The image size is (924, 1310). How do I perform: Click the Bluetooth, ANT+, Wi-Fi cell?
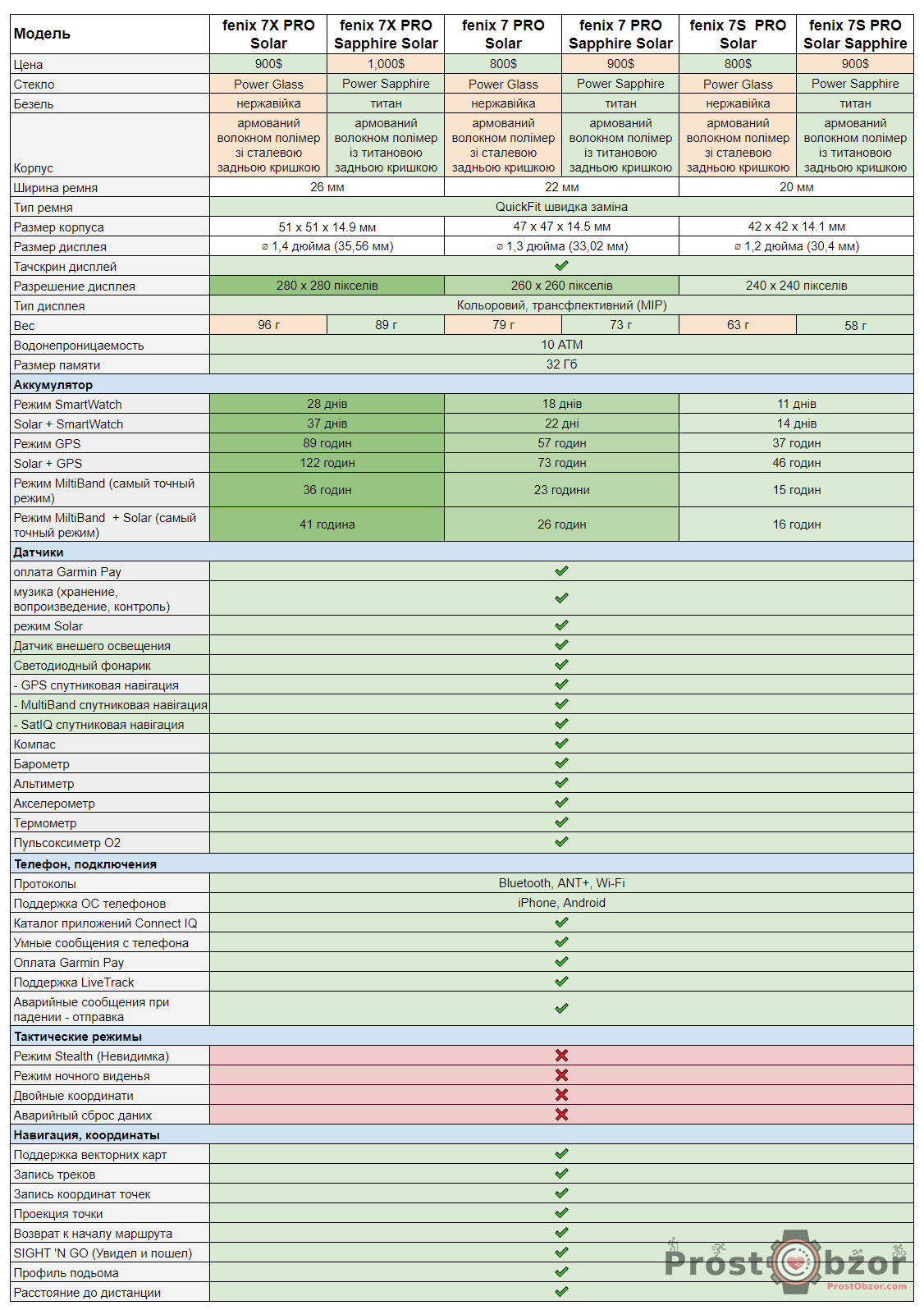561,883
